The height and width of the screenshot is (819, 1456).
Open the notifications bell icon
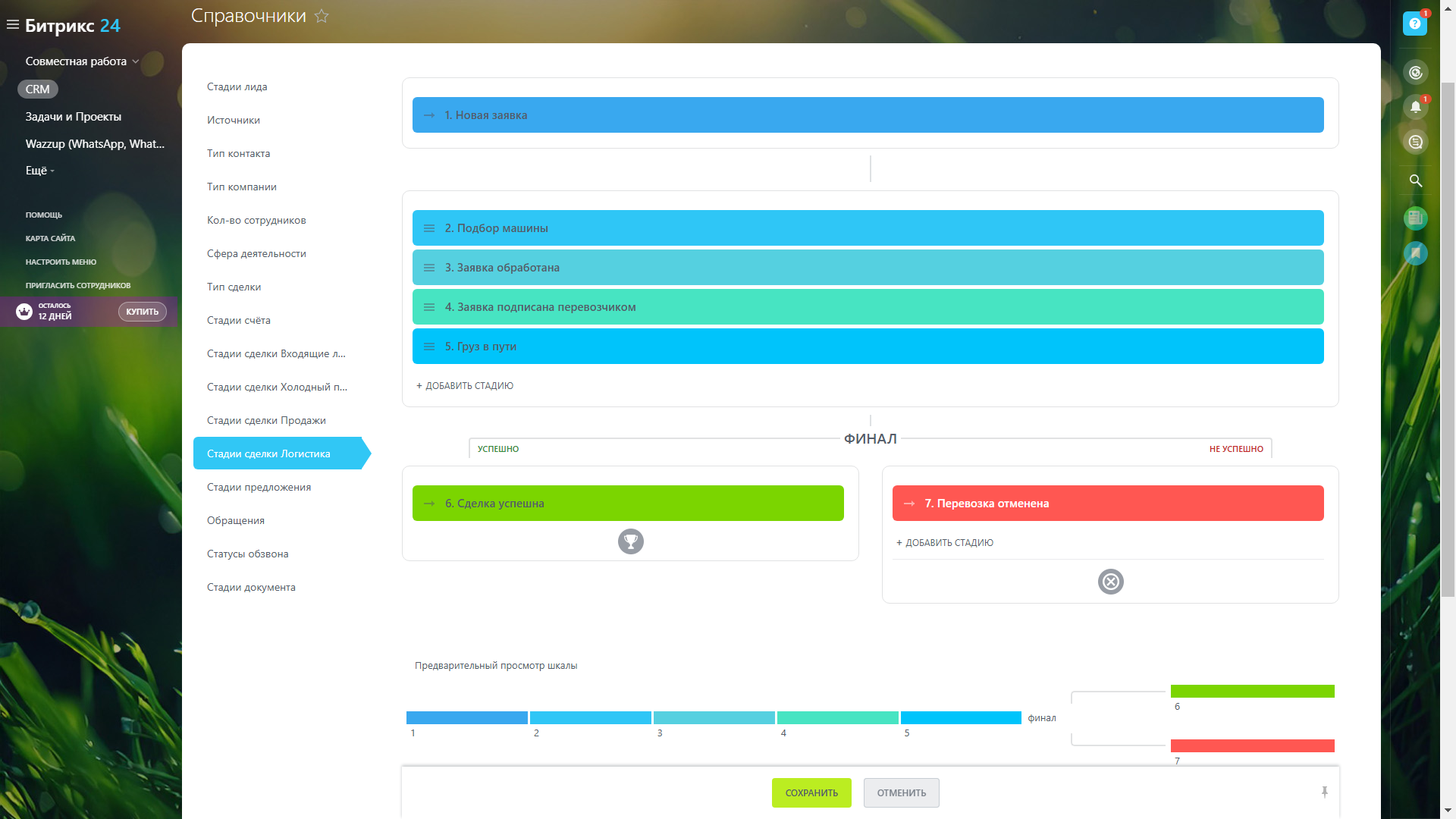tap(1415, 107)
